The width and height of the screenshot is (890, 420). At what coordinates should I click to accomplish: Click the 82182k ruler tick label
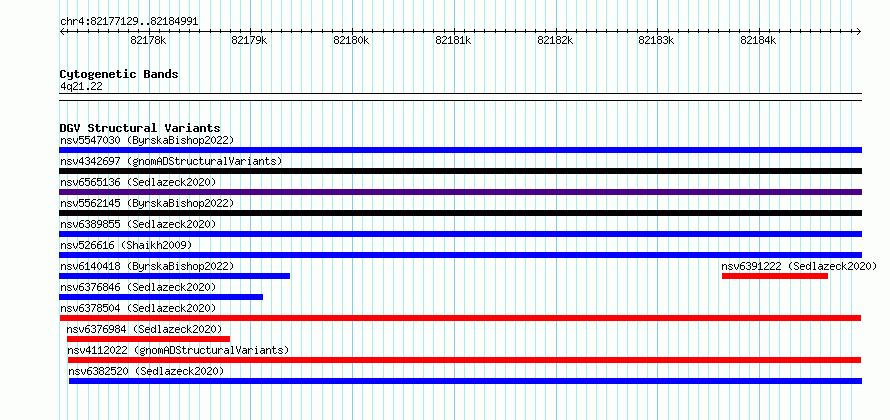[x=555, y=40]
